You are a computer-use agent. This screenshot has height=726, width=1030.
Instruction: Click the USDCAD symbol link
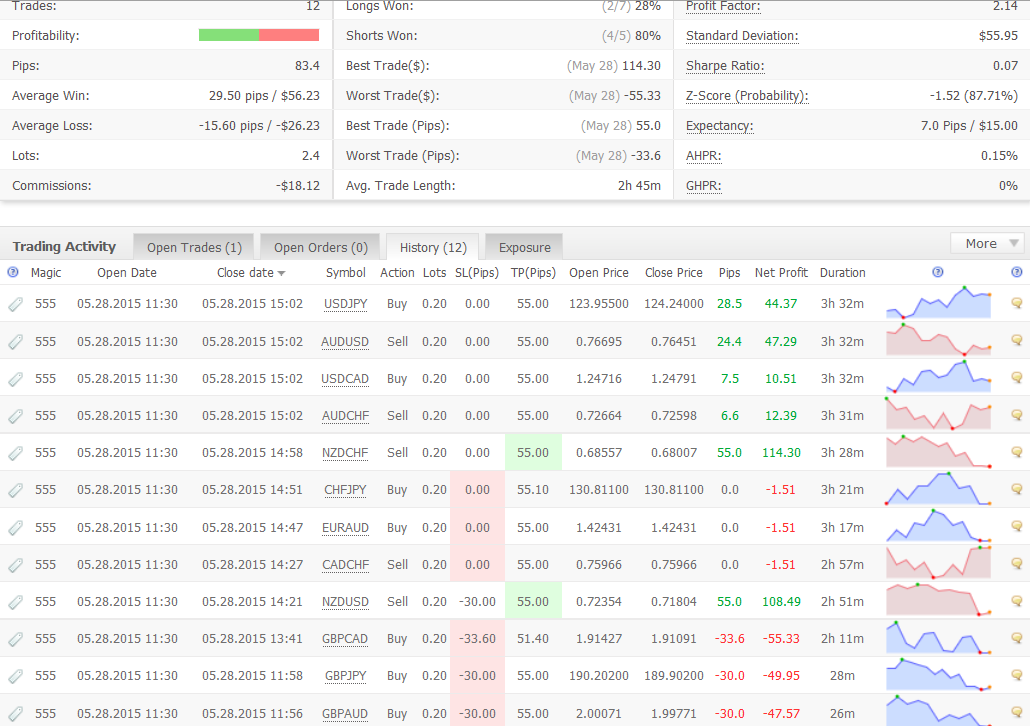[x=345, y=379]
